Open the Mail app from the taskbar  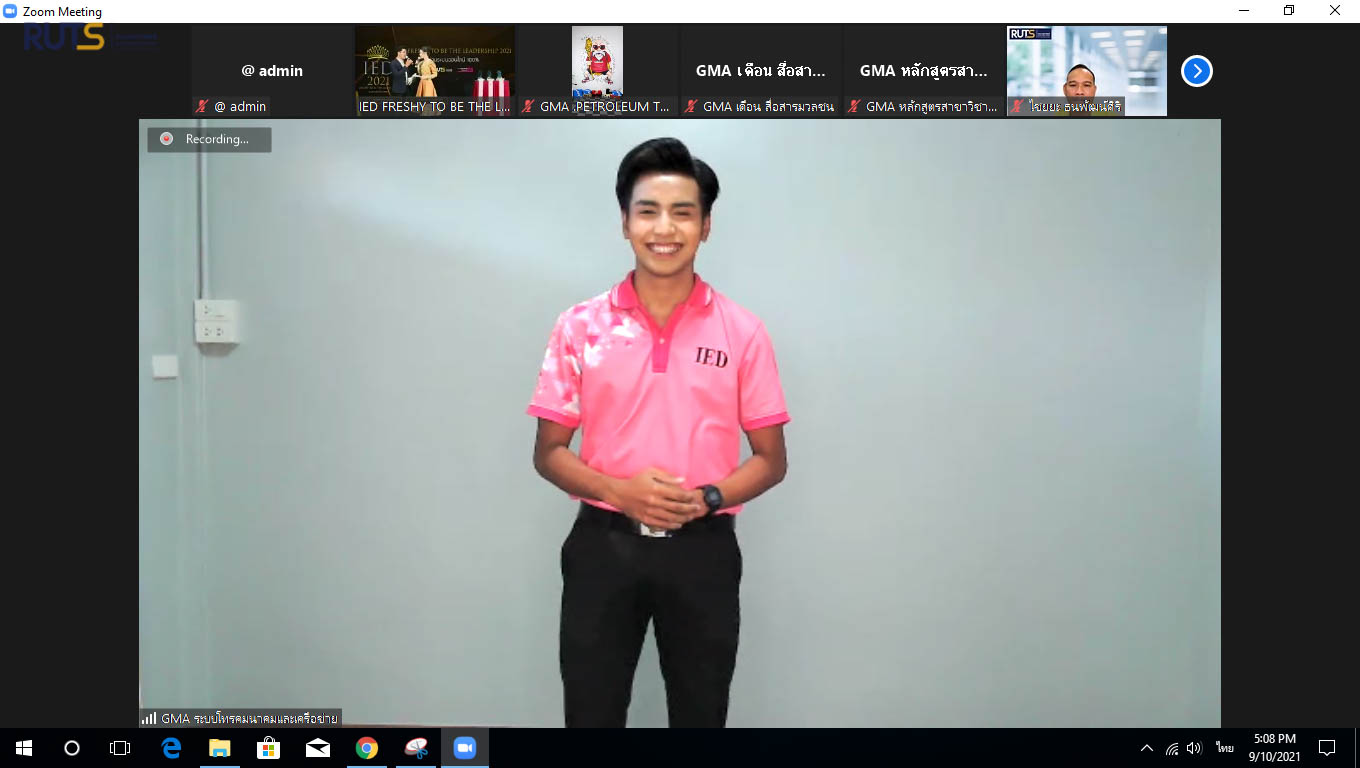click(x=318, y=748)
